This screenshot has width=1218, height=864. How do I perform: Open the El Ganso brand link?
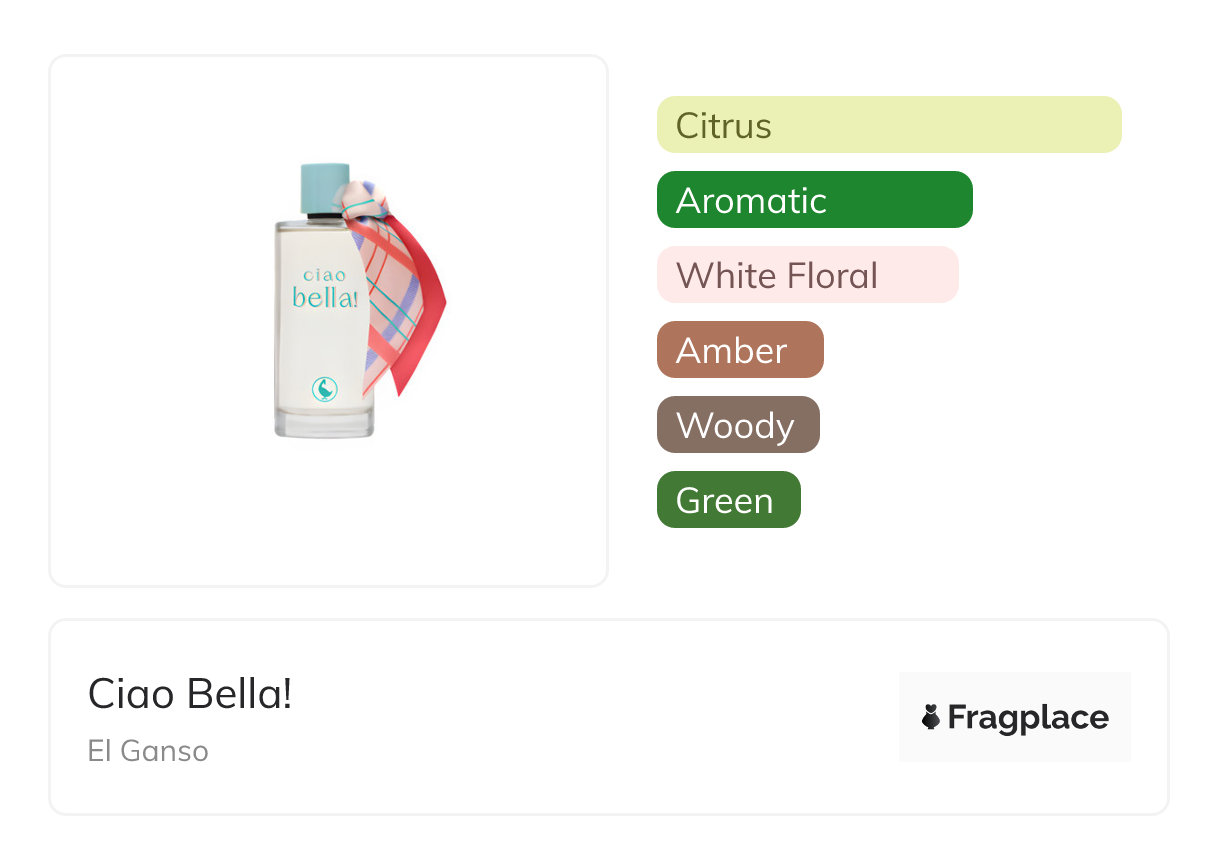(148, 751)
